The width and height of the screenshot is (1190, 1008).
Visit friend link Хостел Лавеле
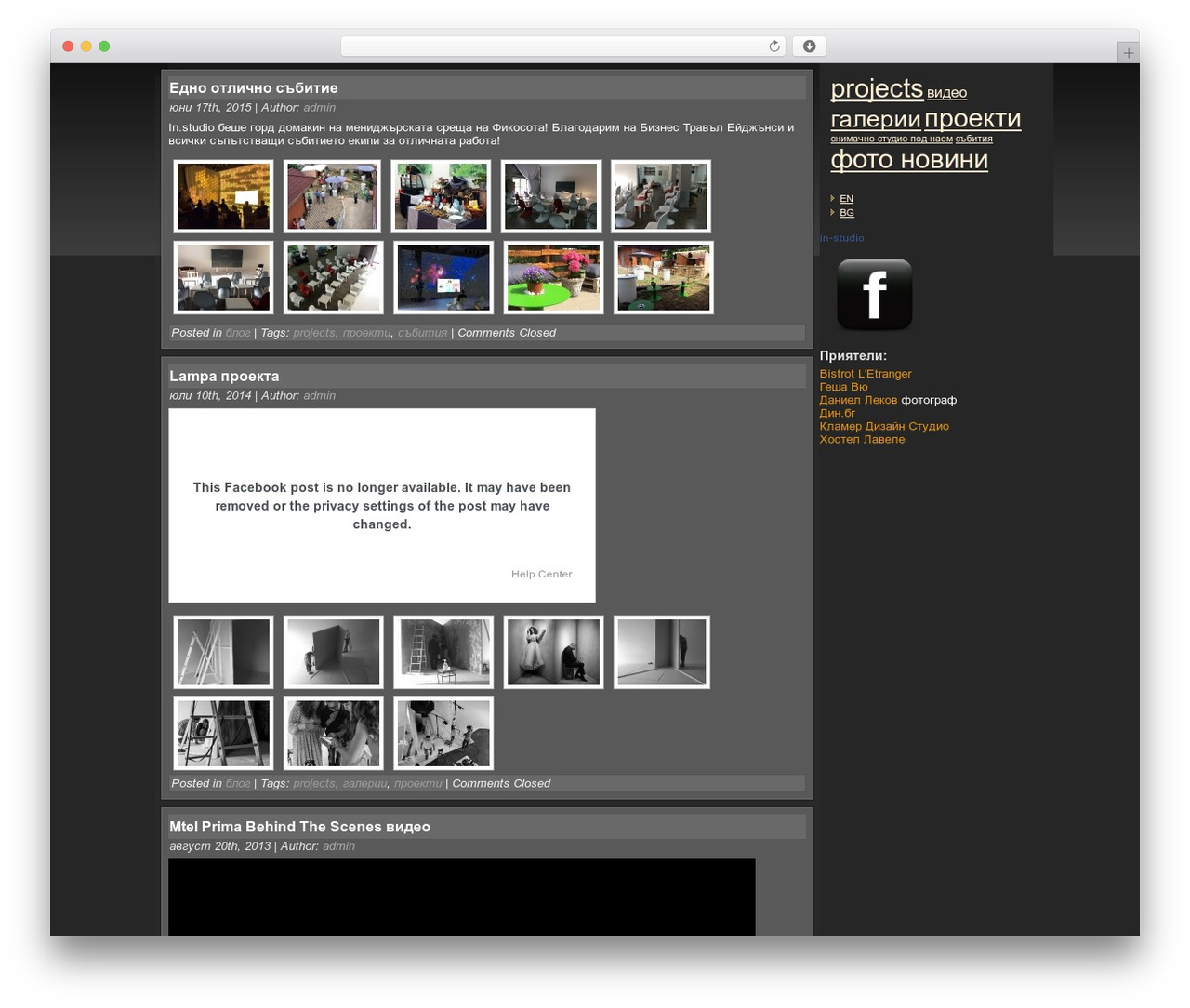(x=862, y=439)
